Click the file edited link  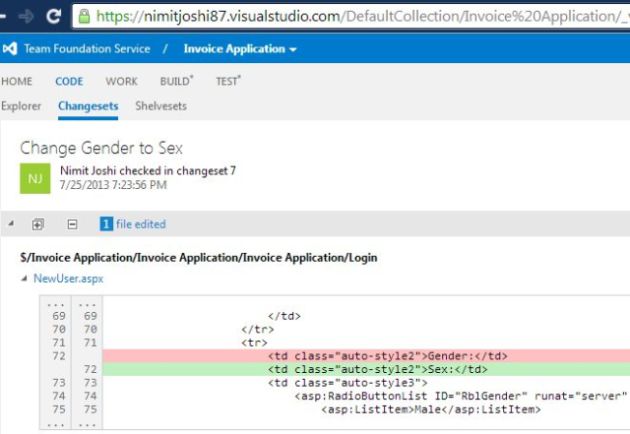pos(141,224)
